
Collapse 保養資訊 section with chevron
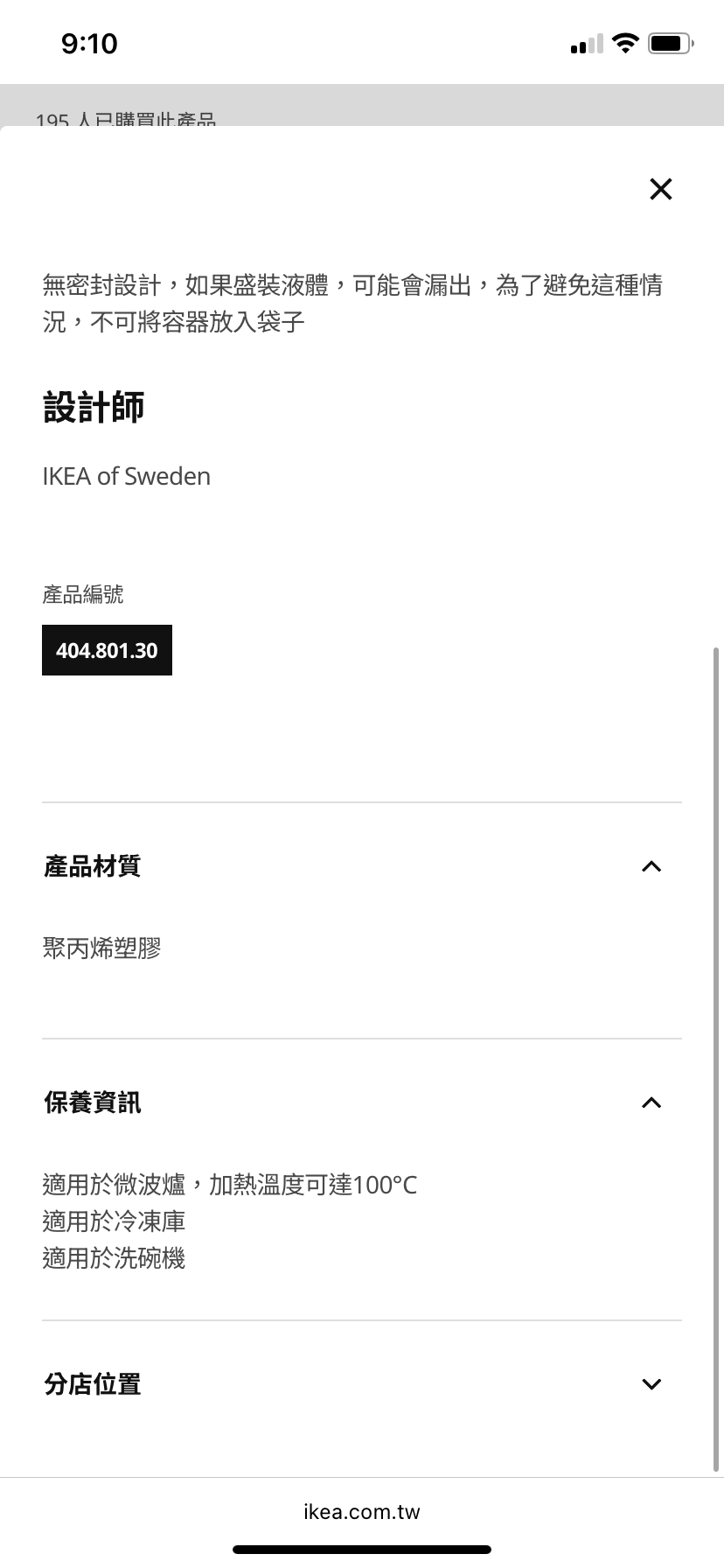click(x=651, y=1102)
